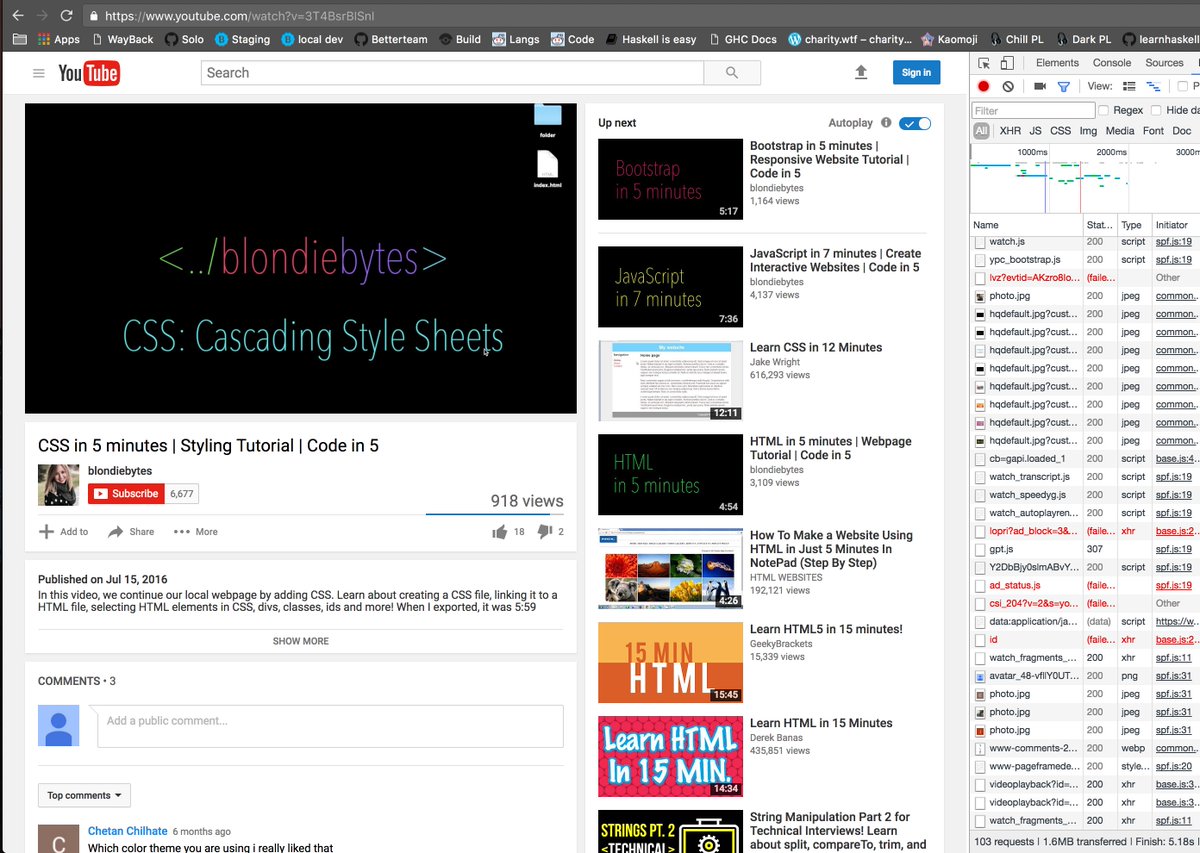The width and height of the screenshot is (1200, 853).
Task: Open commenter Chetan Chilhate's profile link
Action: [x=127, y=831]
